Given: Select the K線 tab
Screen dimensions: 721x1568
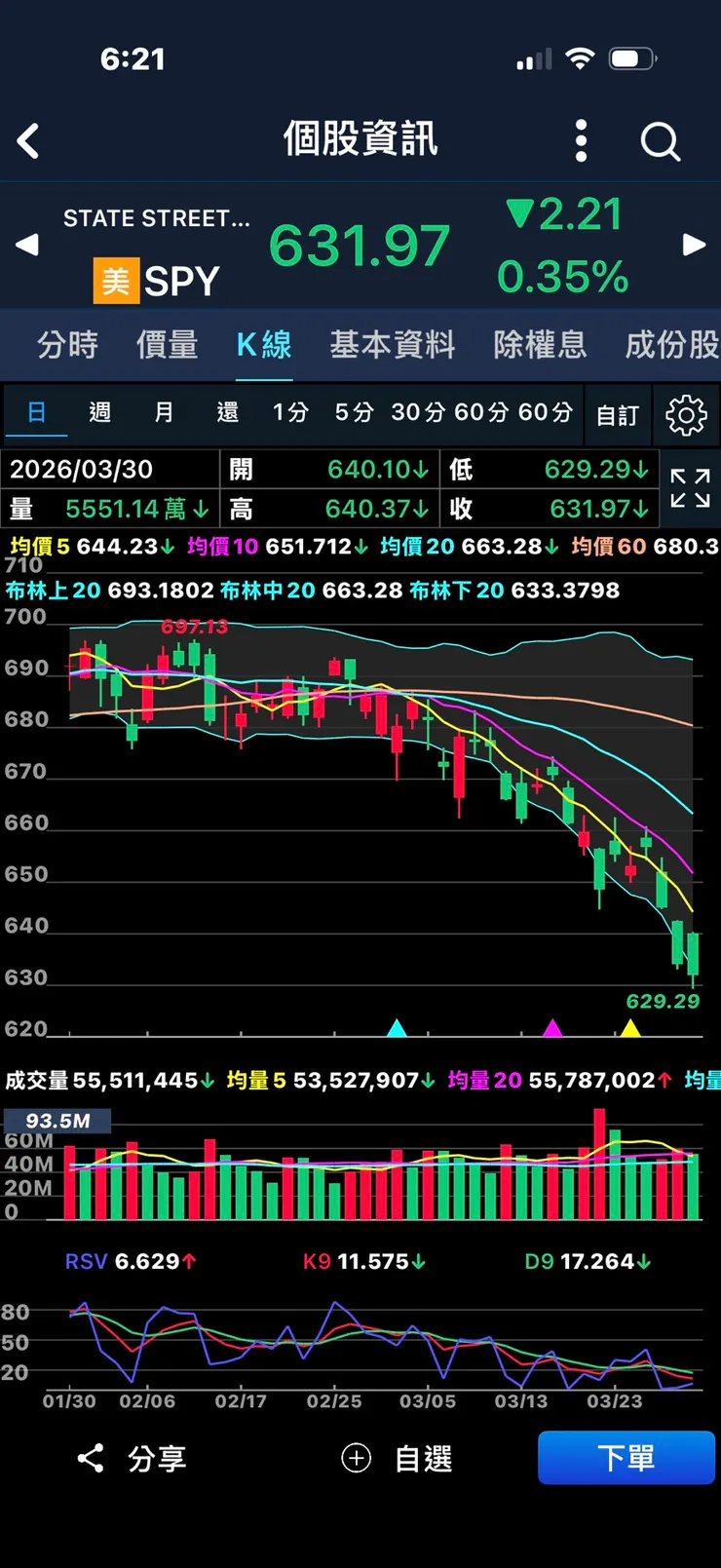Looking at the screenshot, I should tap(264, 345).
